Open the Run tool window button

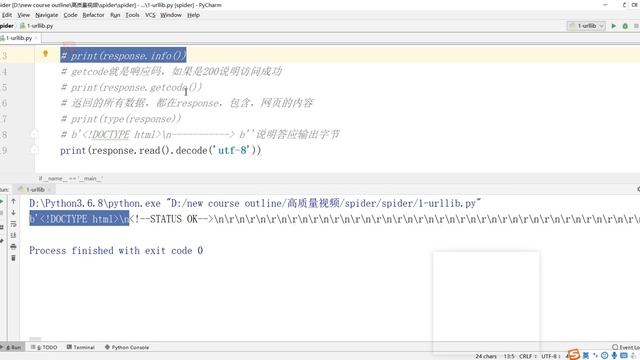12,347
